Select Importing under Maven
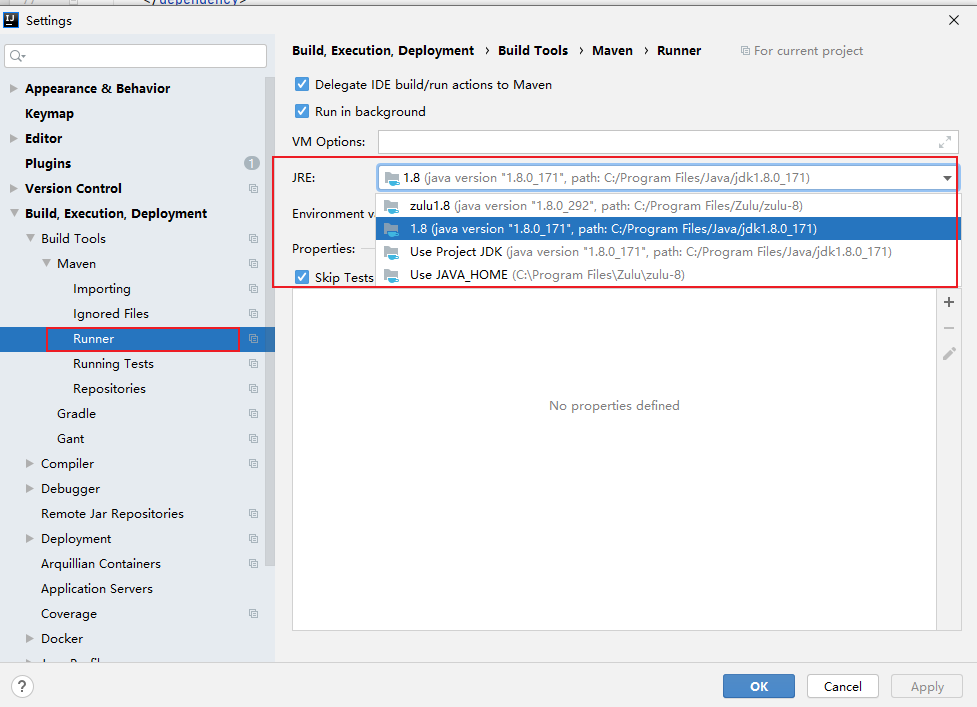The image size is (977, 707). click(x=102, y=288)
